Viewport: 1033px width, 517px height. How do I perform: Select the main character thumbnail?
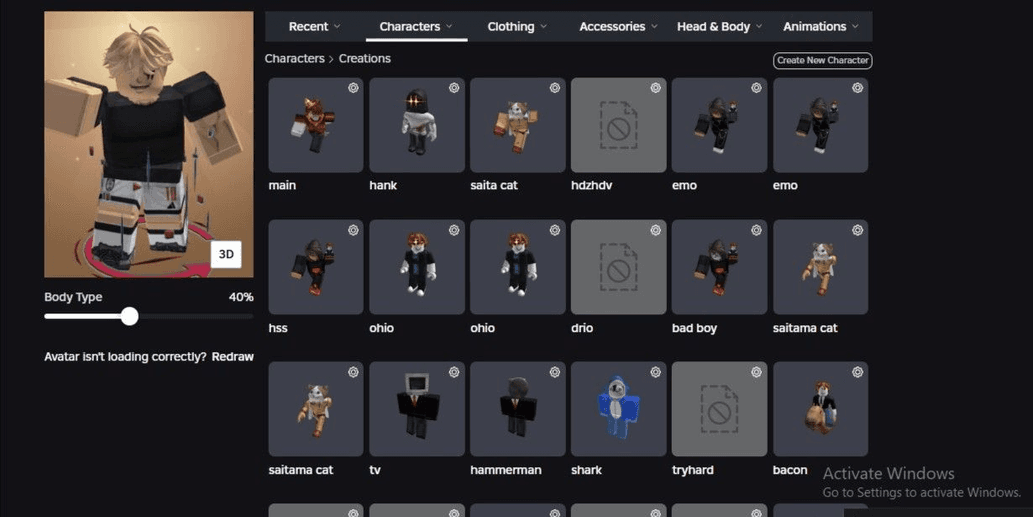pos(316,125)
